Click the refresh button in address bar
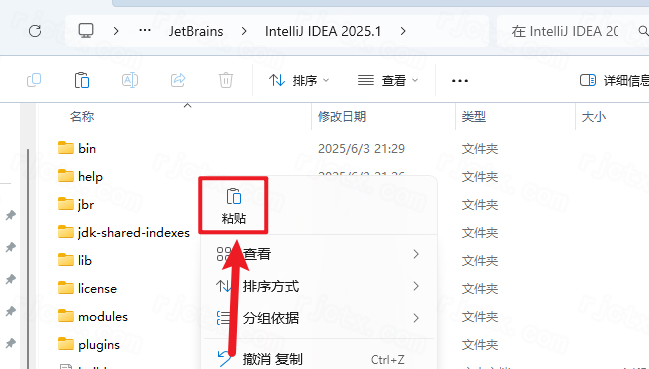The image size is (649, 369). pyautogui.click(x=35, y=31)
